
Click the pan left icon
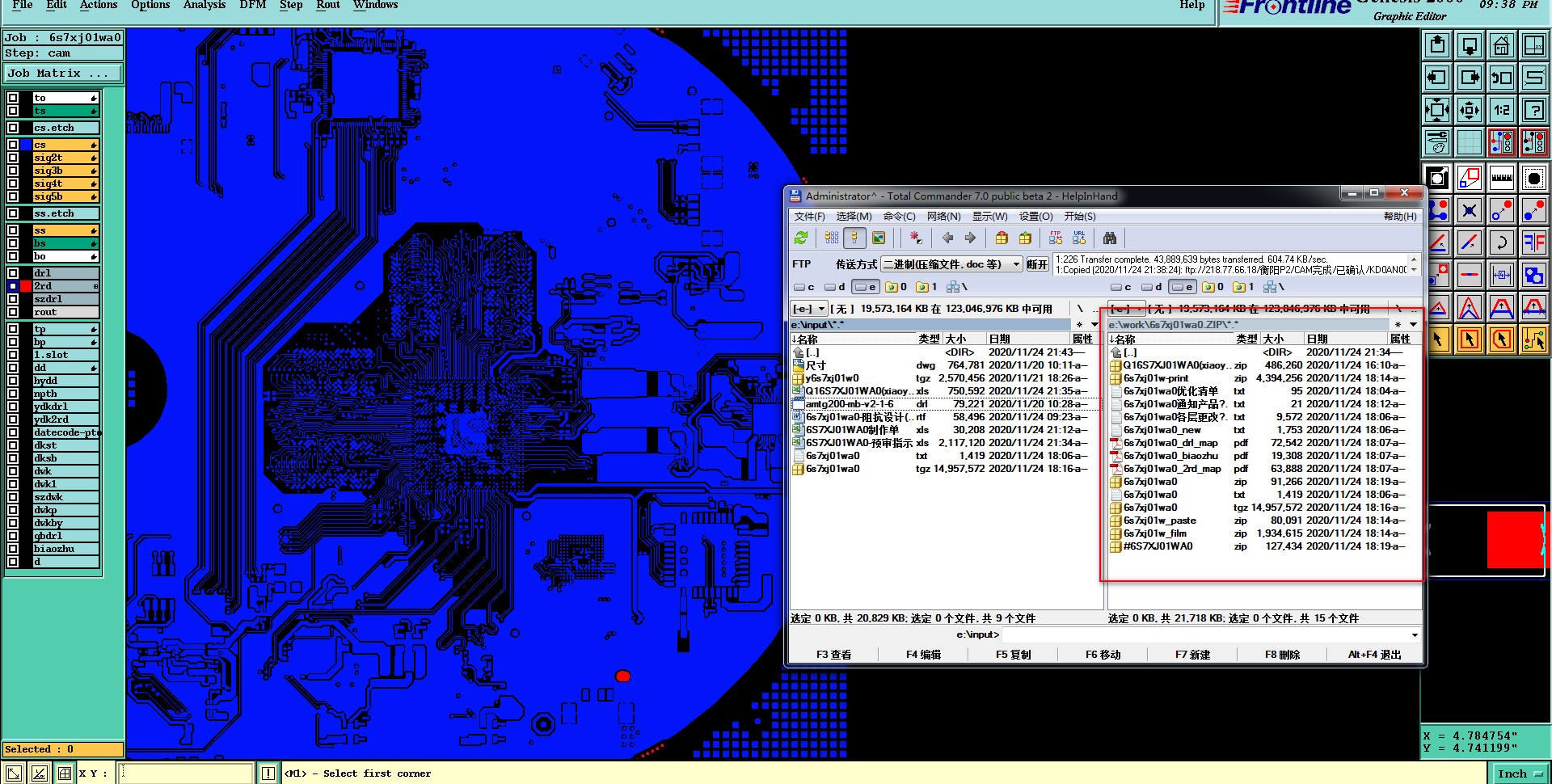tap(1437, 78)
